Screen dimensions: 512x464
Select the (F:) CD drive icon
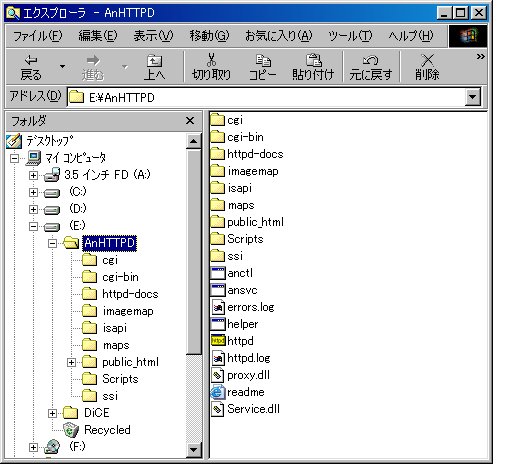click(52, 447)
